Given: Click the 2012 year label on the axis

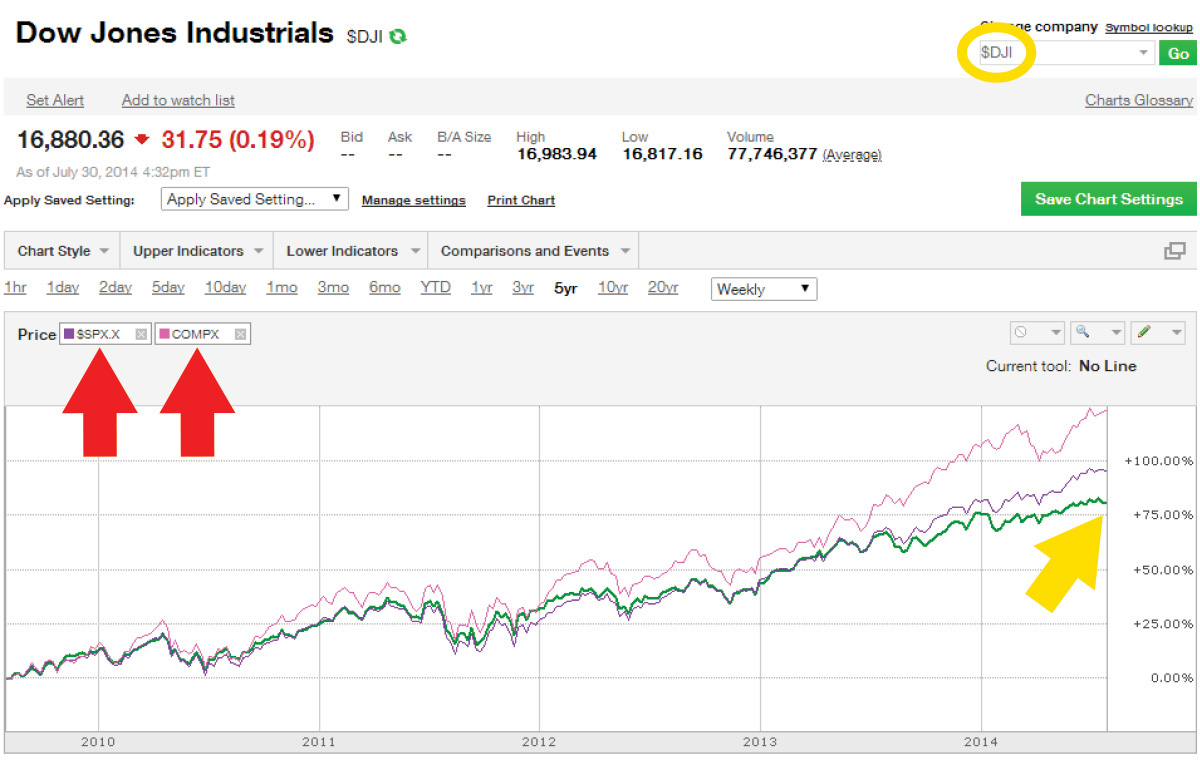Looking at the screenshot, I should coord(539,742).
